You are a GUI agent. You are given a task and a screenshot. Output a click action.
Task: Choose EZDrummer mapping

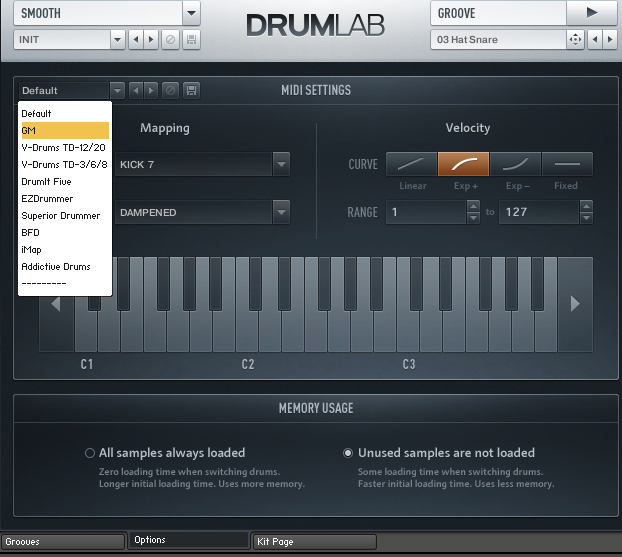65,199
